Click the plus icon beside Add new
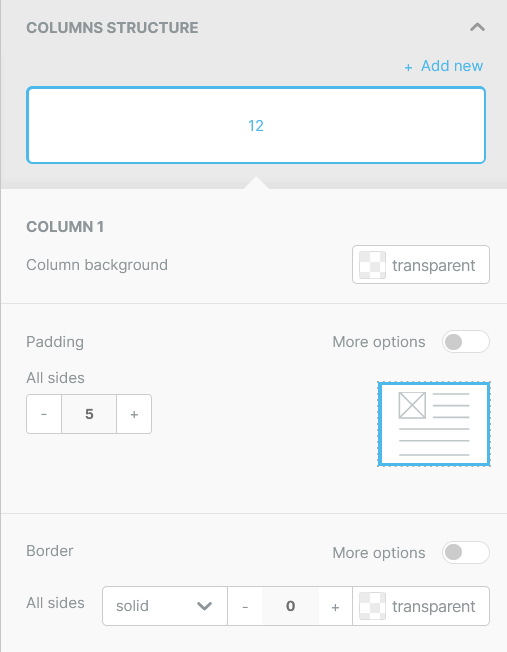Viewport: 507px width, 652px height. [408, 67]
